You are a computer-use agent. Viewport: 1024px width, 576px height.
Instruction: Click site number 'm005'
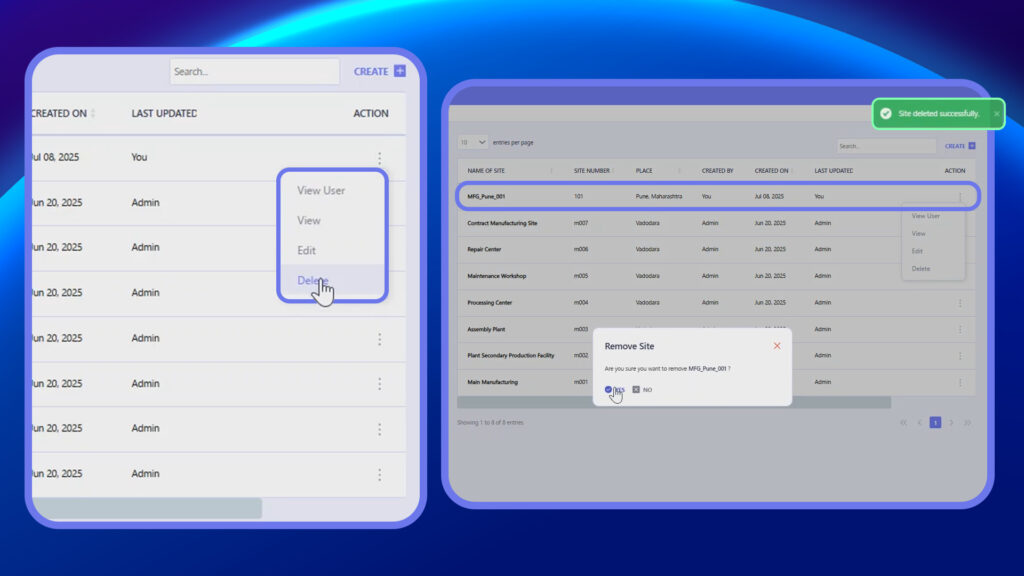pos(581,276)
